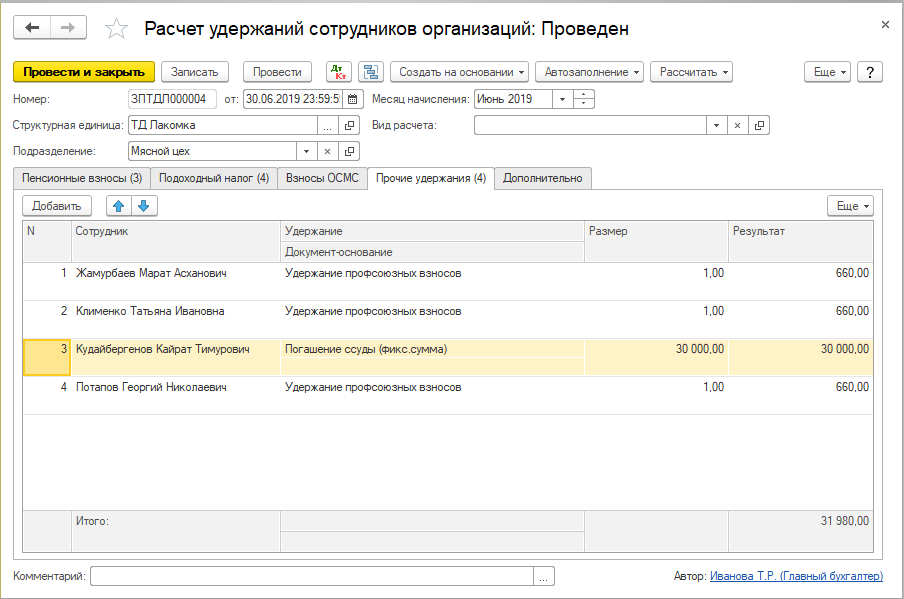
Task: Open Структурная единица record via open icon
Action: tap(350, 125)
